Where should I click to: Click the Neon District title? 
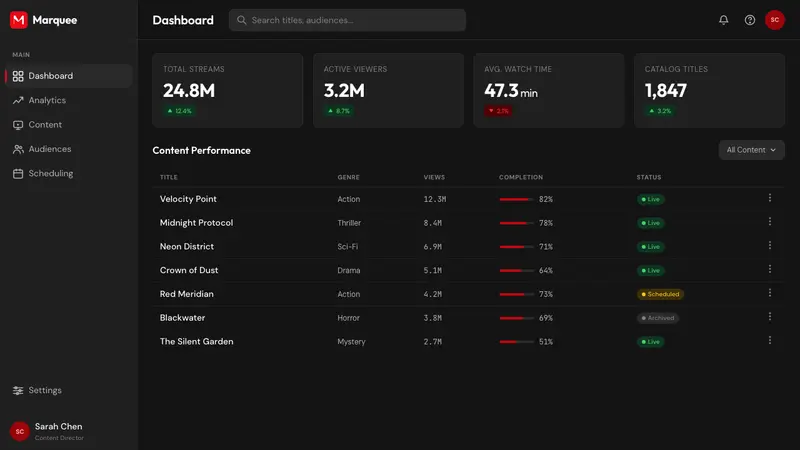(187, 246)
